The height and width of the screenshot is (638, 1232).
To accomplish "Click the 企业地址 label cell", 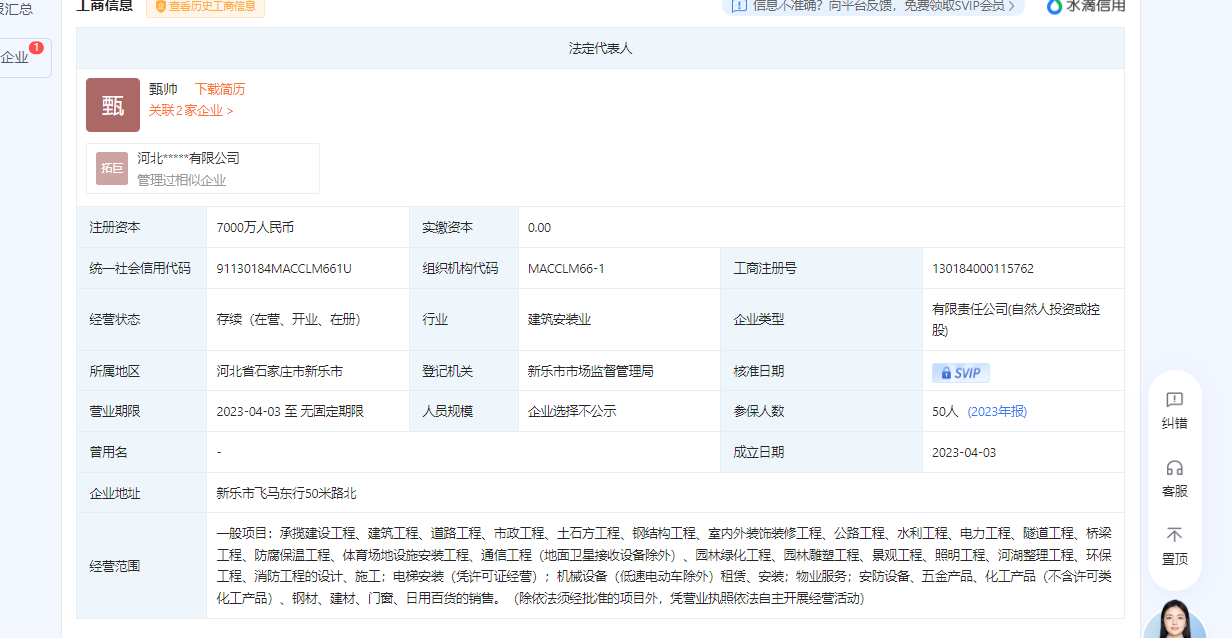I will pyautogui.click(x=142, y=493).
